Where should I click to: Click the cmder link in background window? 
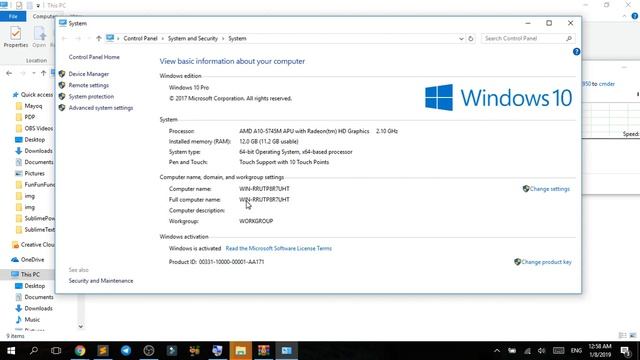point(607,84)
